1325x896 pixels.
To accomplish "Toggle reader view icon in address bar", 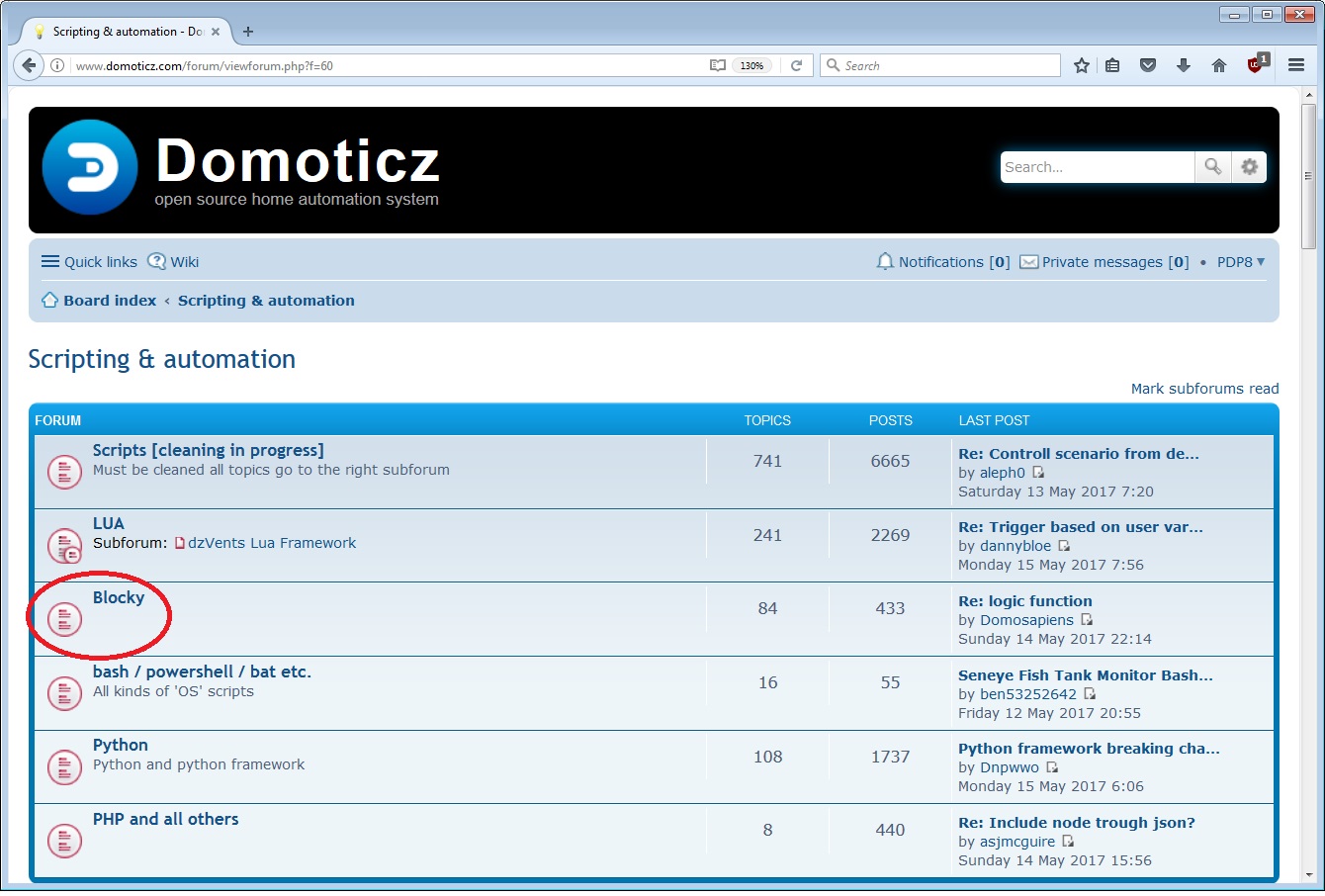I will click(718, 65).
